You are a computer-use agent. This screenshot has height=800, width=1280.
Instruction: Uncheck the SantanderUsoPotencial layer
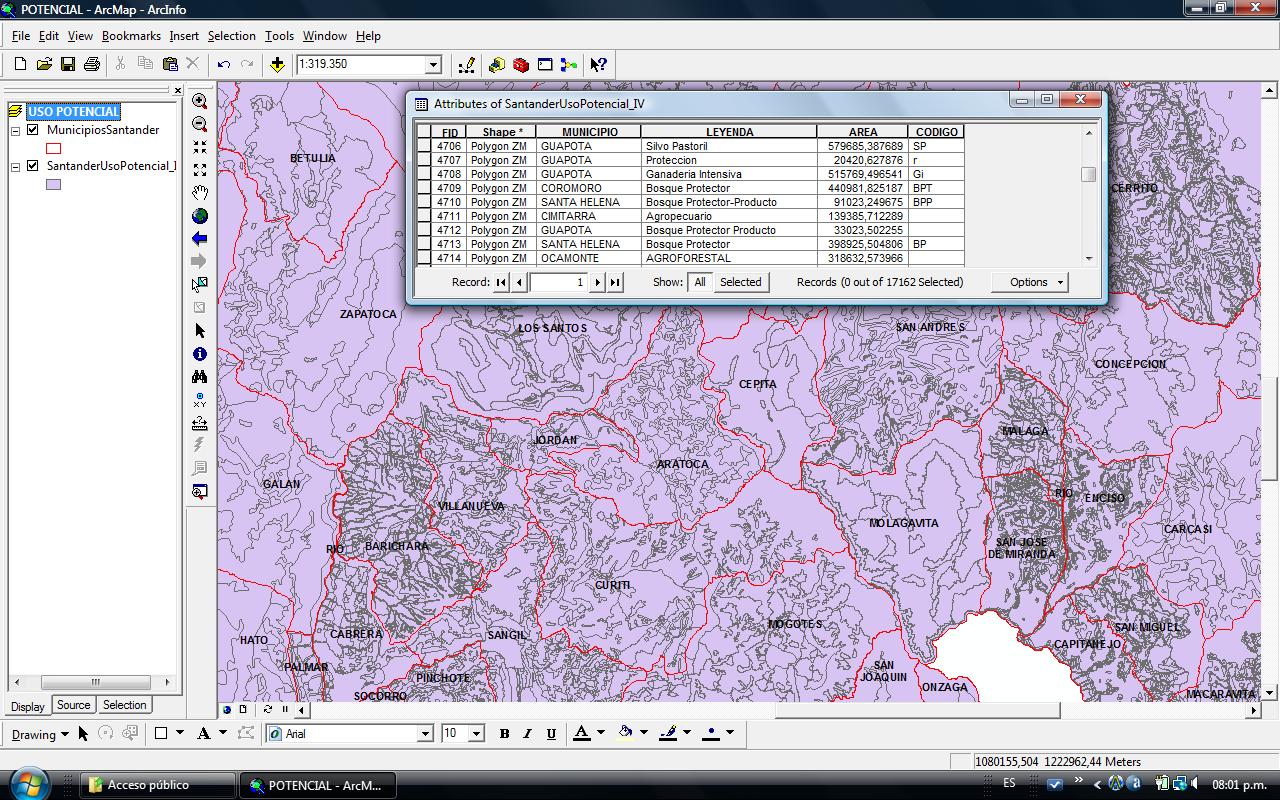pos(33,166)
